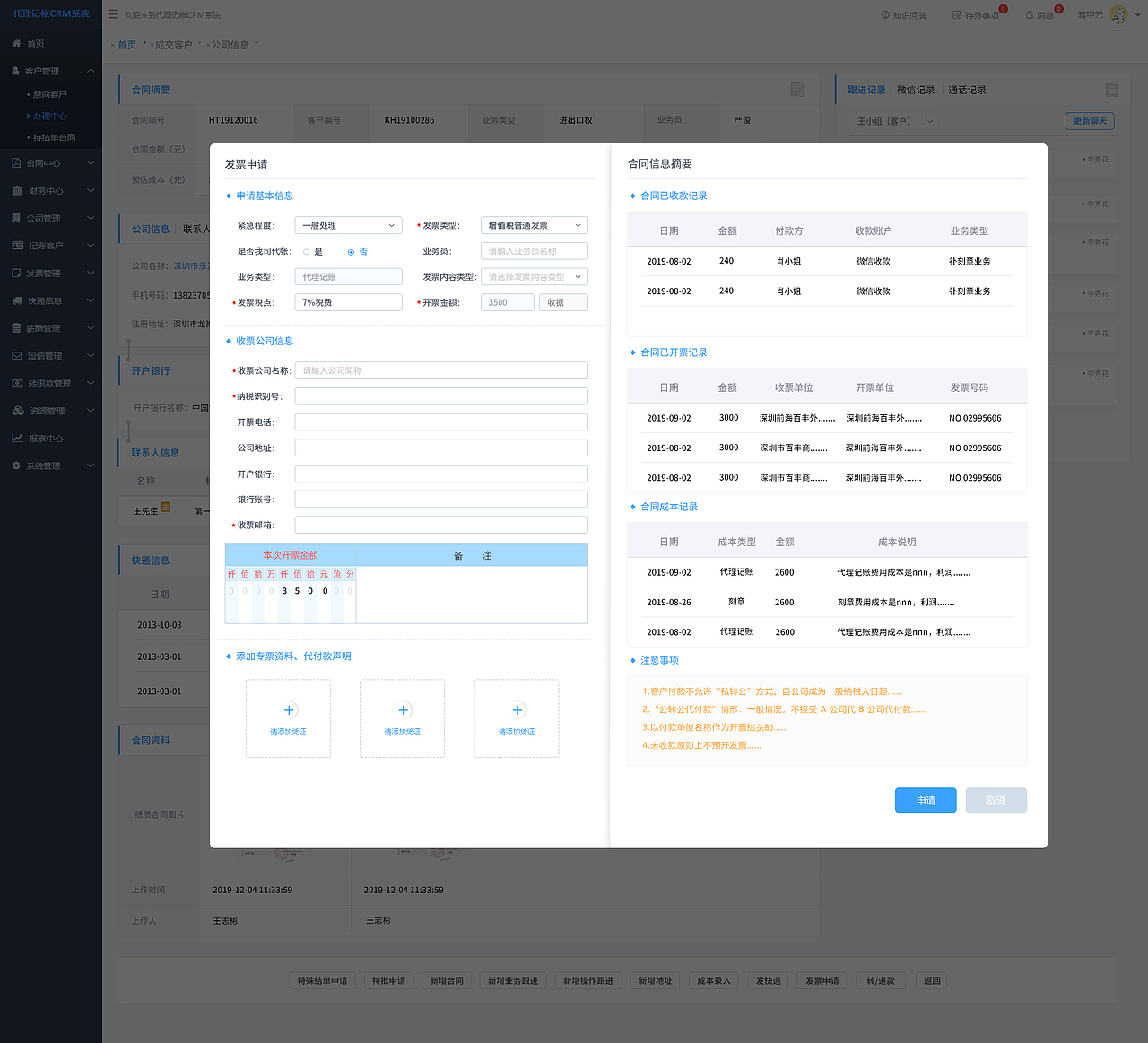
Task: Click the 转退款管理 money icon
Action: tap(17, 383)
